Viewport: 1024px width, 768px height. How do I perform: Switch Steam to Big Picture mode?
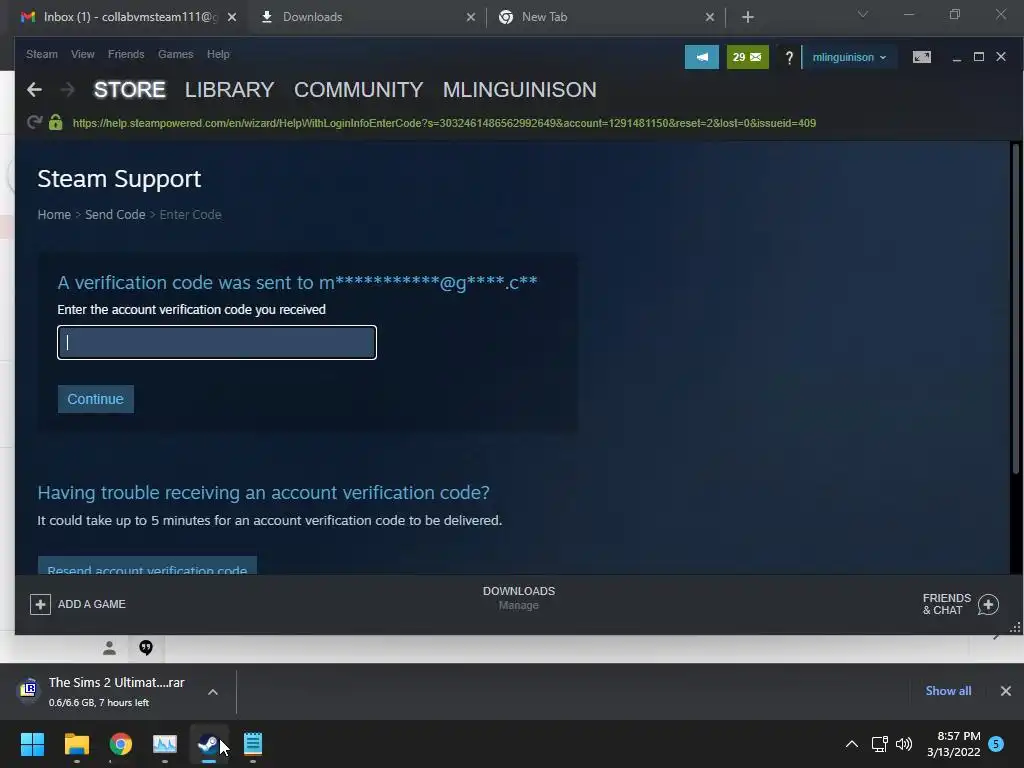(921, 57)
